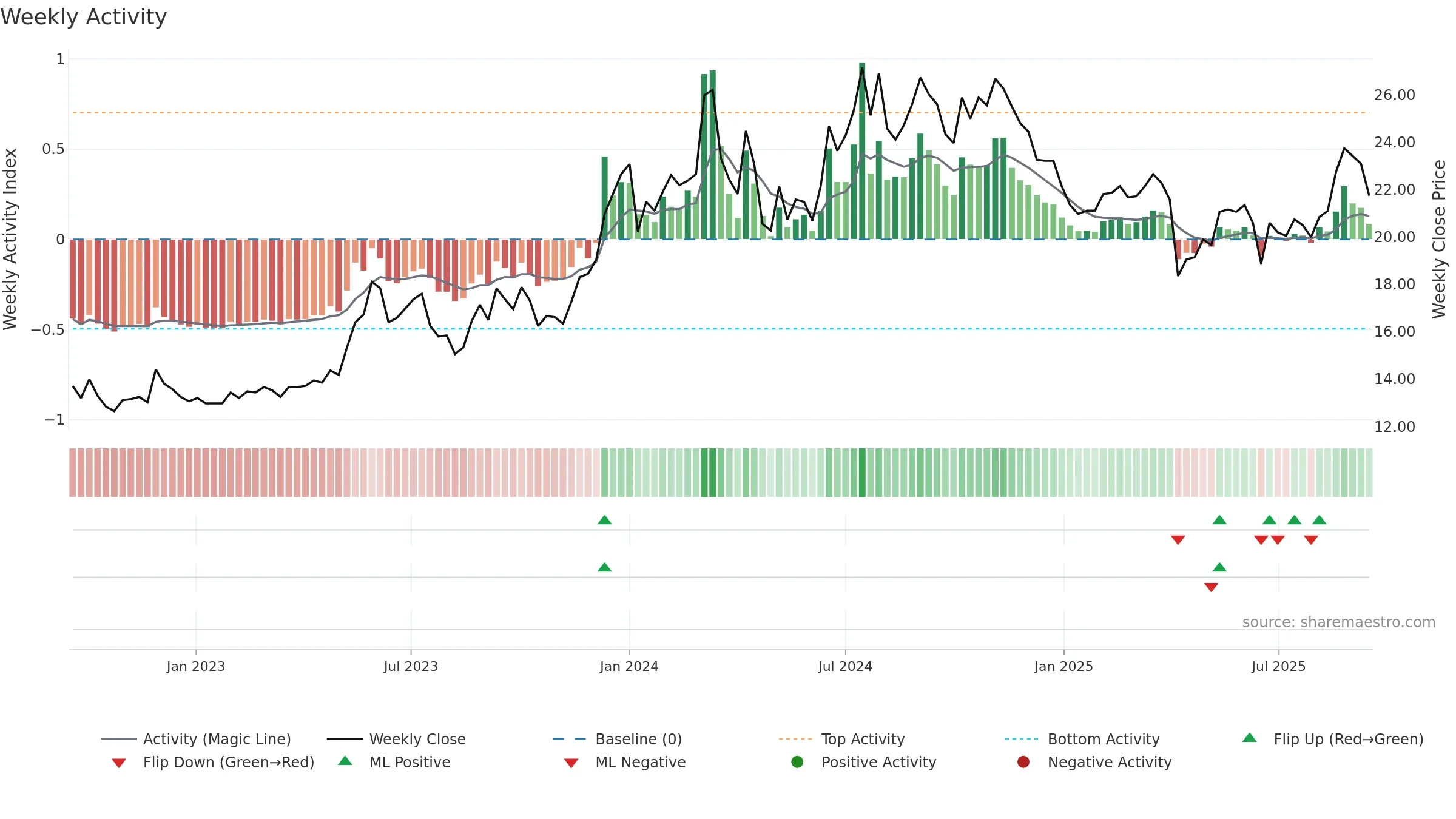Image resolution: width=1456 pixels, height=819 pixels.
Task: Toggle the Top Activity legend entry
Action: 841,739
